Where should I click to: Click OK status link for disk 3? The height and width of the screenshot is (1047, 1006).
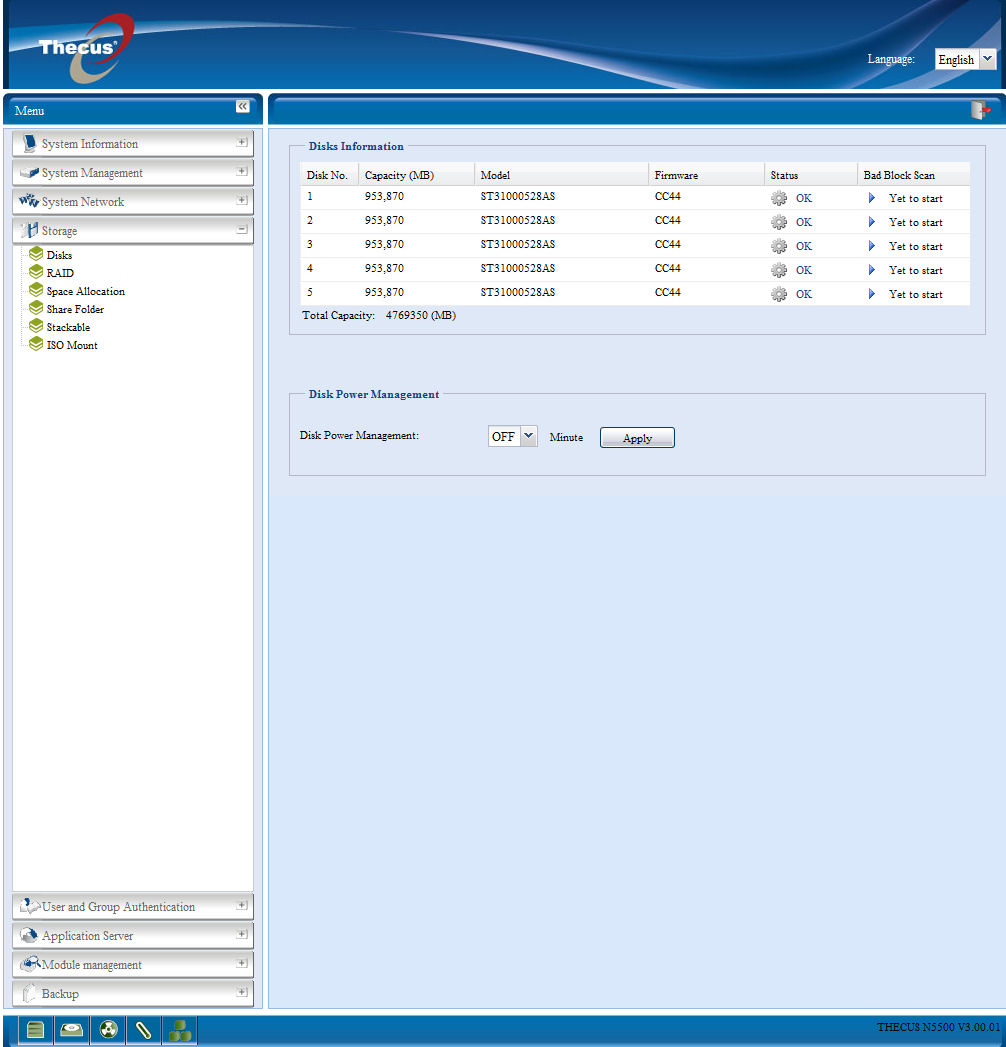(804, 246)
